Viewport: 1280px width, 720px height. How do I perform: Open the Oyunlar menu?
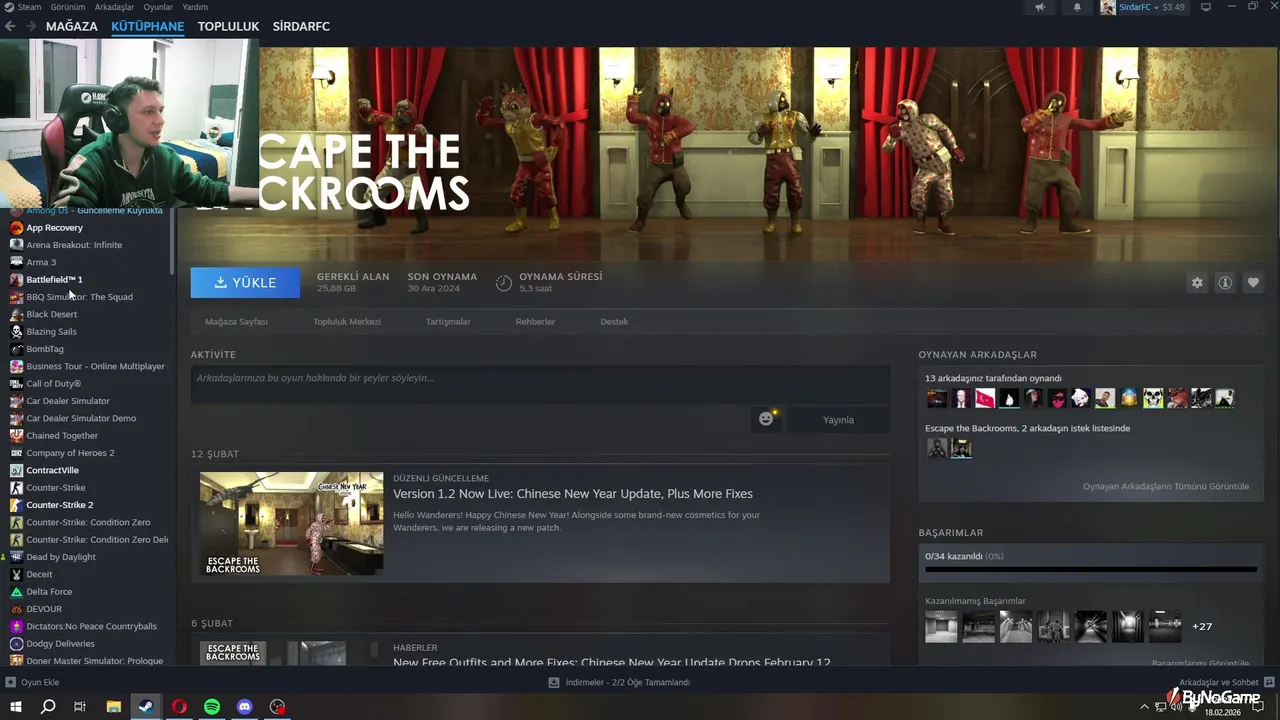[158, 7]
